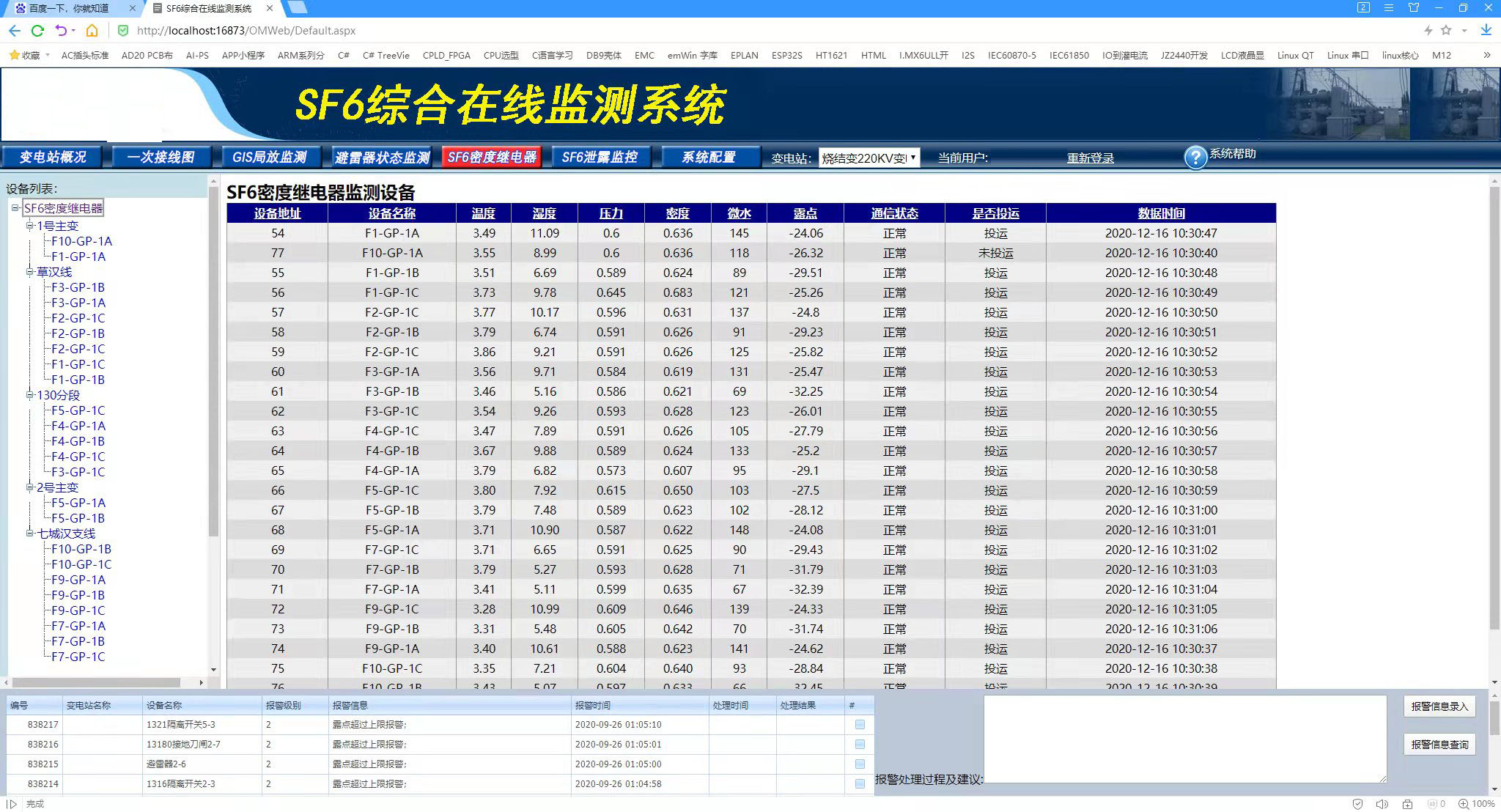The width and height of the screenshot is (1501, 812).
Task: Click the 报警信息录入 button
Action: coord(1439,706)
